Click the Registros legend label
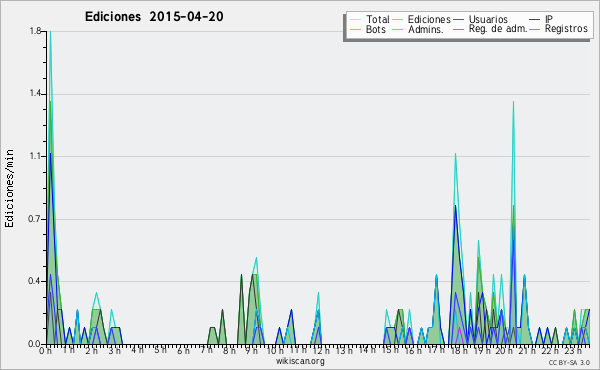 (x=566, y=29)
